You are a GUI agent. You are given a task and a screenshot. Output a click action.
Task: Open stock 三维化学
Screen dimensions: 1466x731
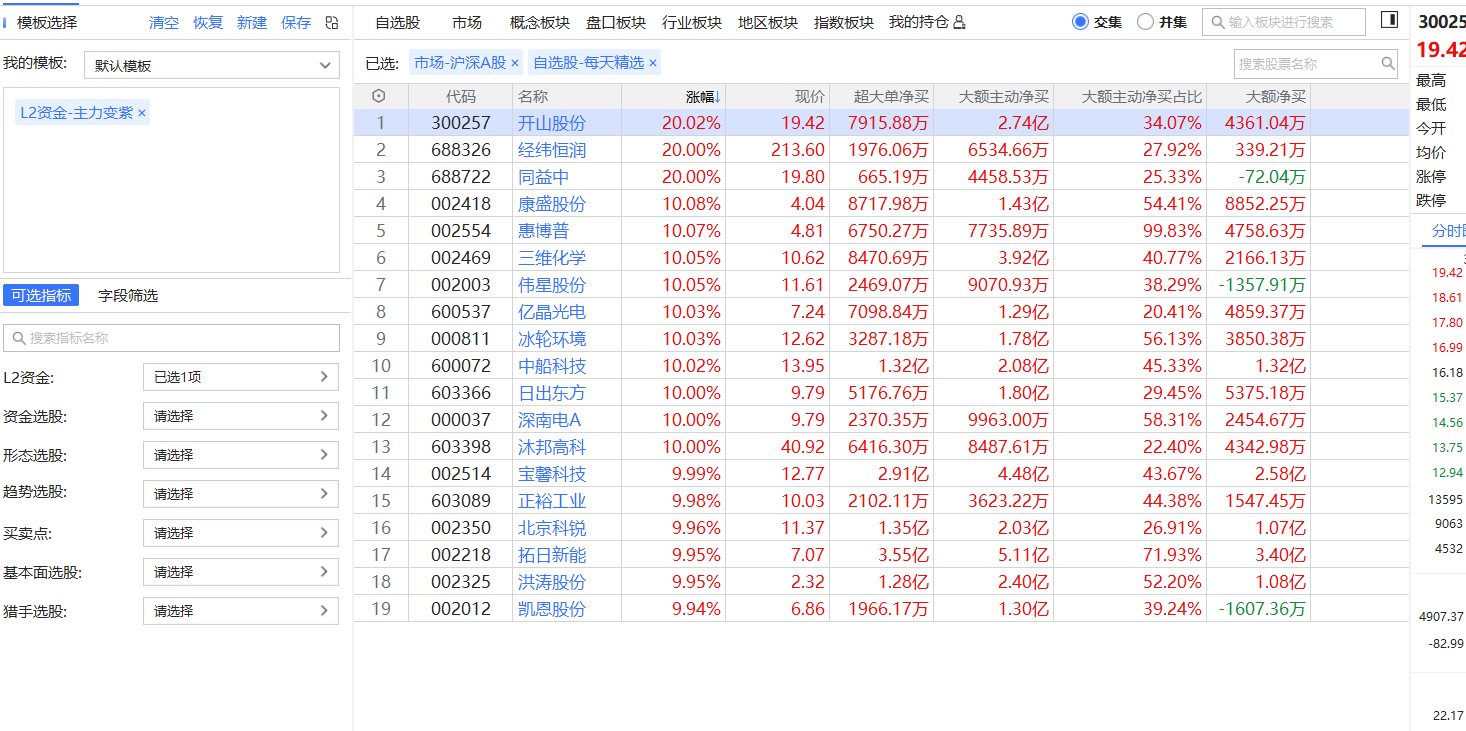552,258
